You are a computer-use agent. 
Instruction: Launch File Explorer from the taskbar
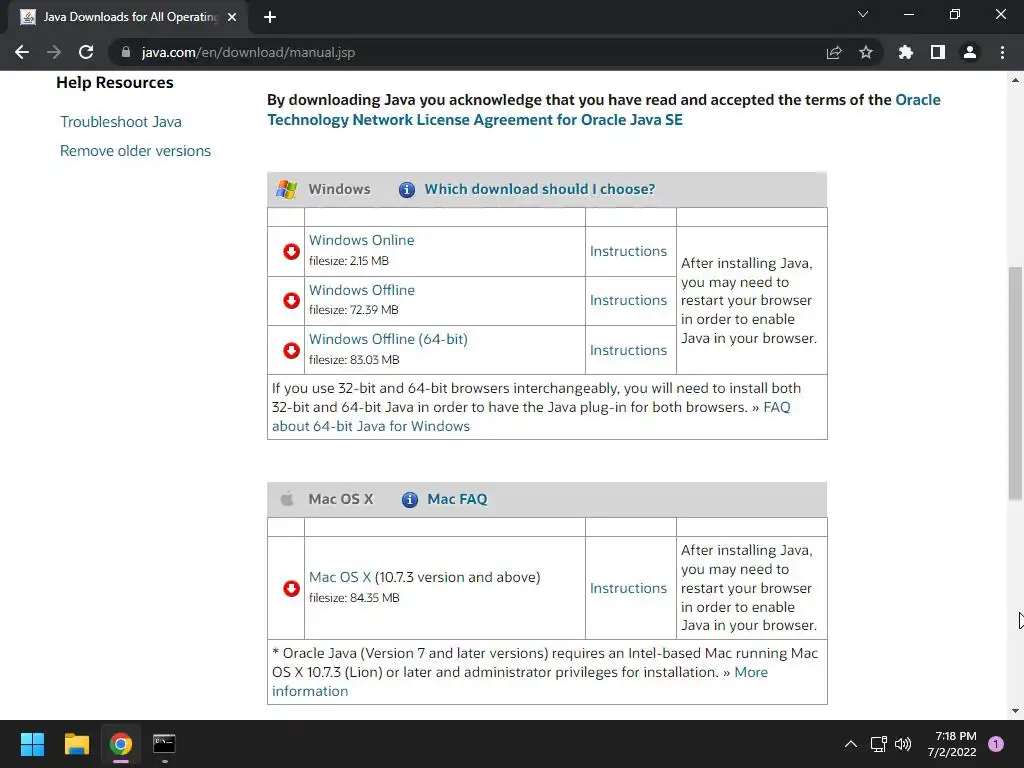tap(76, 744)
